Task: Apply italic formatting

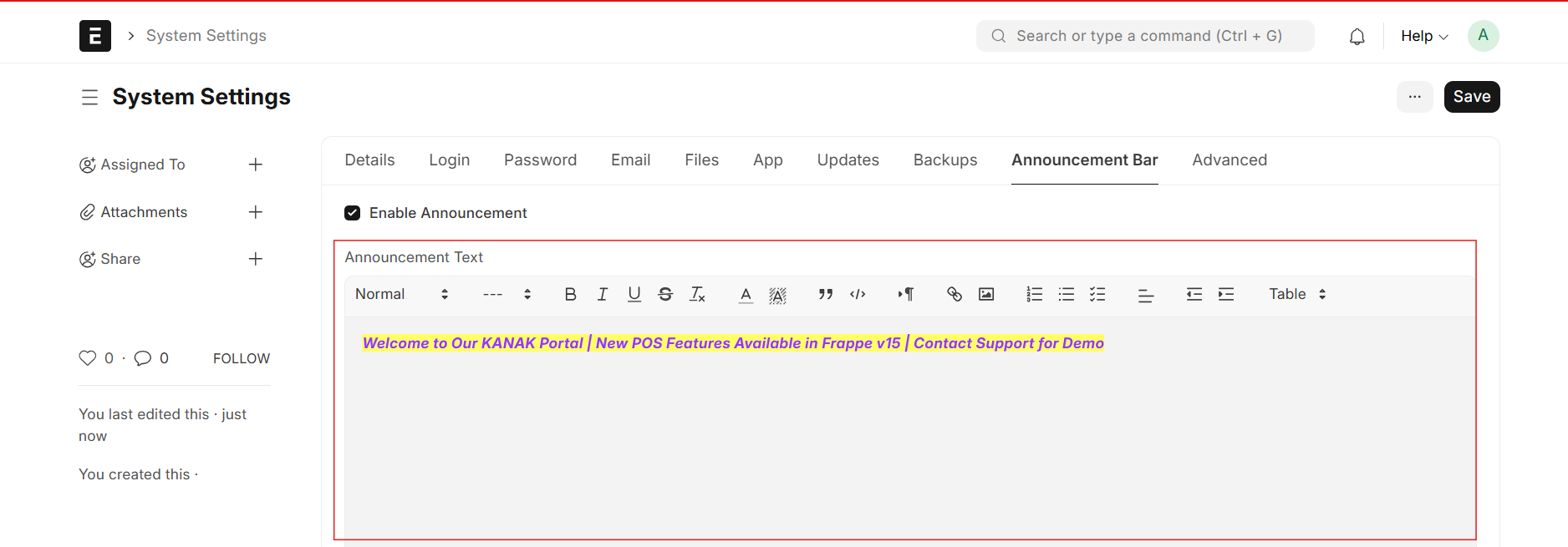Action: pyautogui.click(x=602, y=294)
